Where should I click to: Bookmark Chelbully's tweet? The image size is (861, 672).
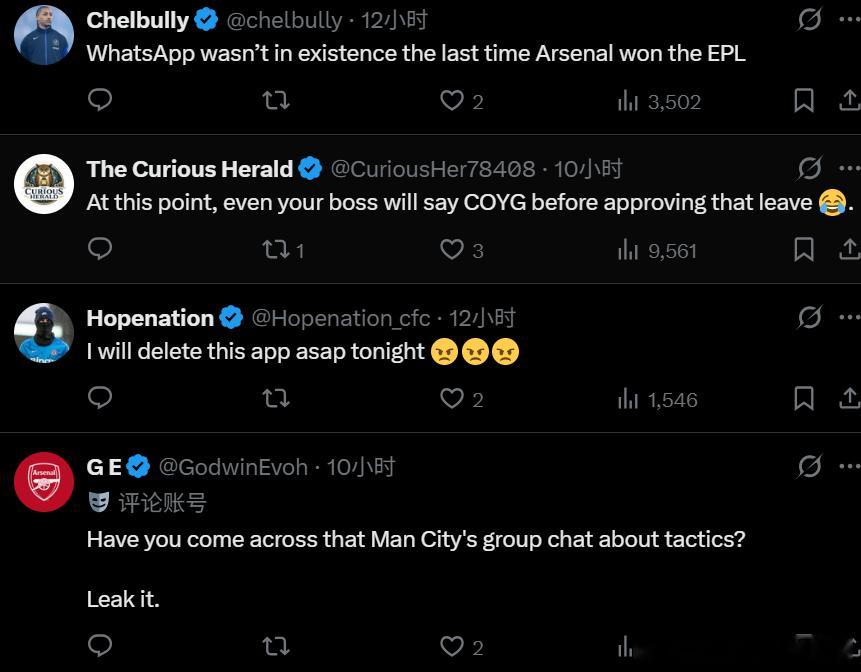(x=804, y=100)
